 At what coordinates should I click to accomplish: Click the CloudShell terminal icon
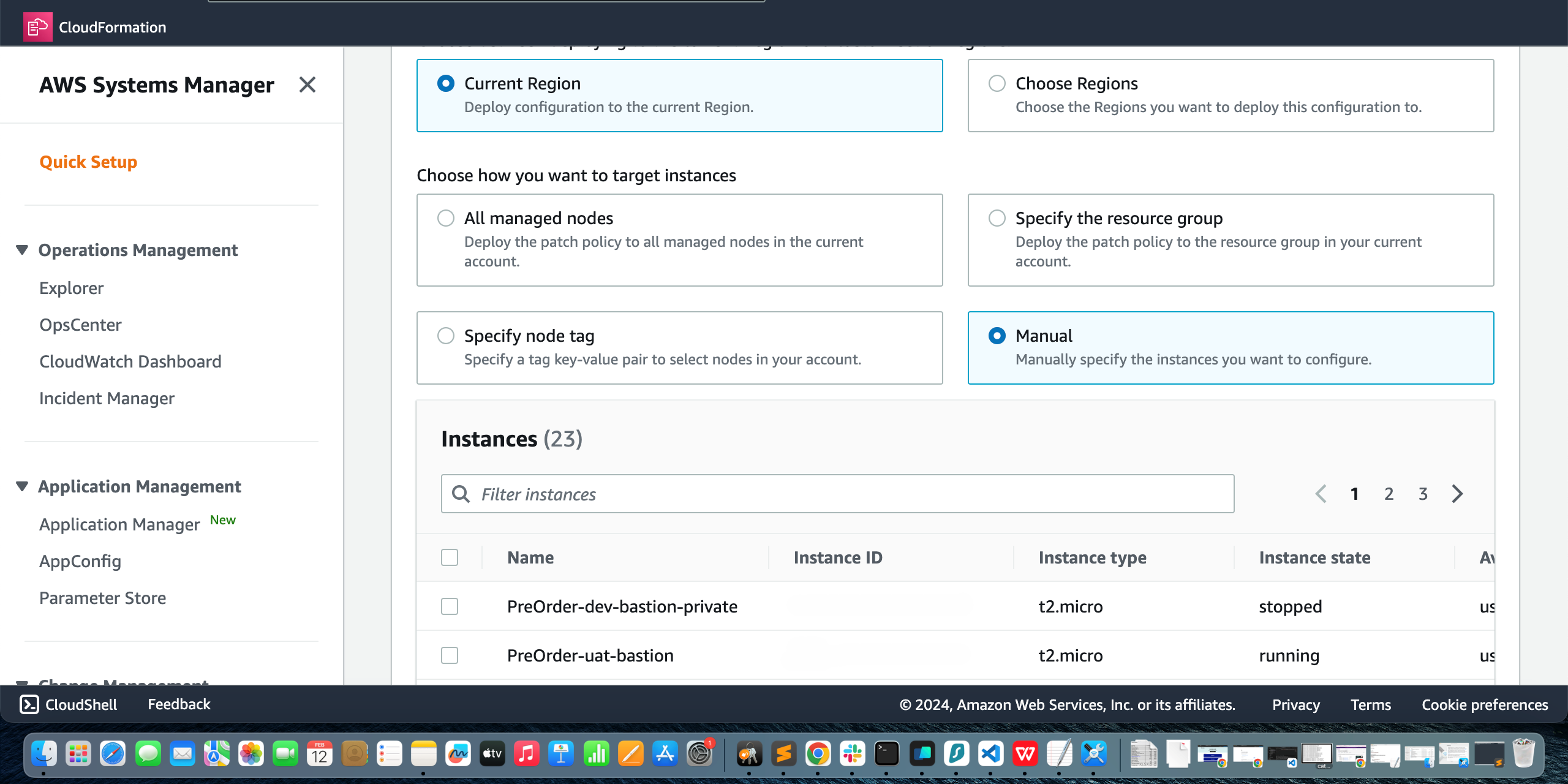[29, 704]
